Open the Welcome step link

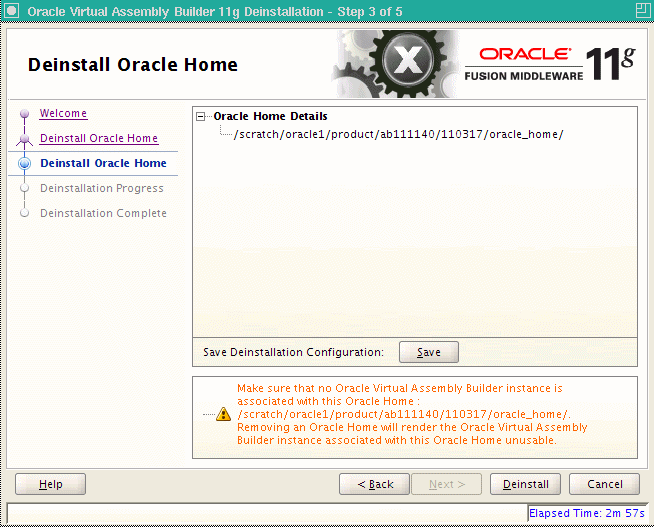point(63,113)
